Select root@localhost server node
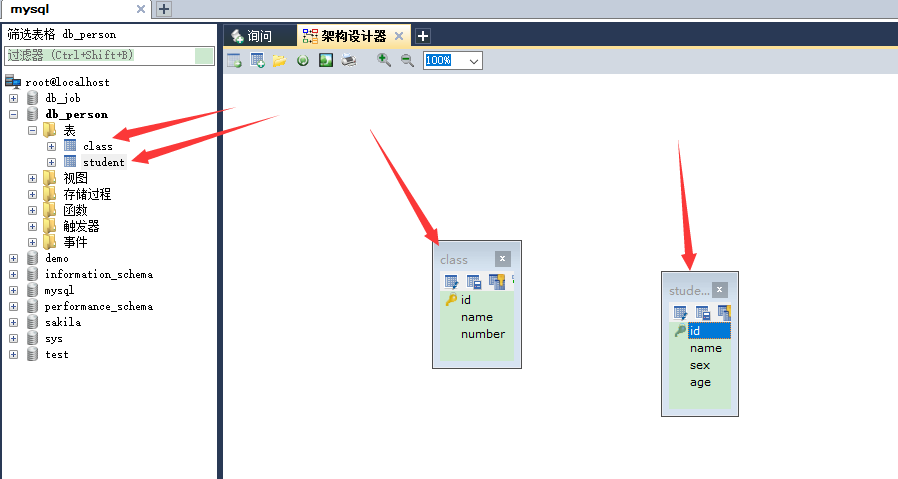Screen dimensions: 898x479 pos(67,82)
